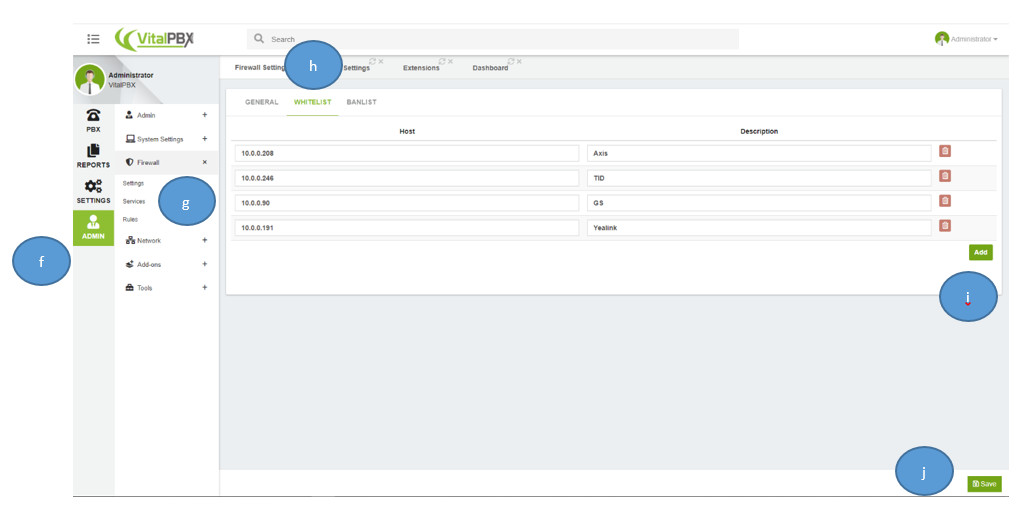The height and width of the screenshot is (517, 1022).
Task: Switch to the Banlist tab
Action: tap(362, 102)
